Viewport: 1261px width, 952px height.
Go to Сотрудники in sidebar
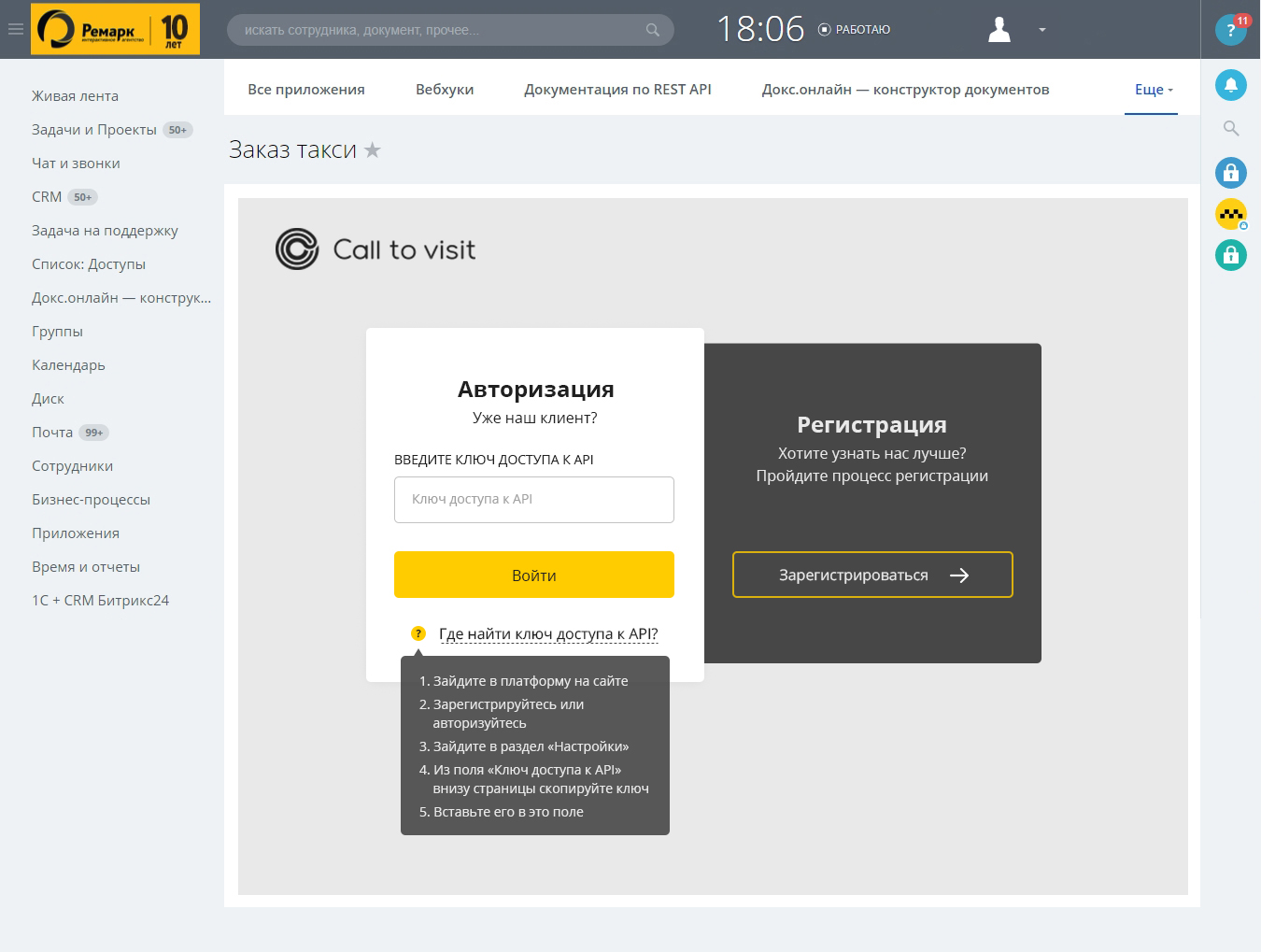coord(72,466)
